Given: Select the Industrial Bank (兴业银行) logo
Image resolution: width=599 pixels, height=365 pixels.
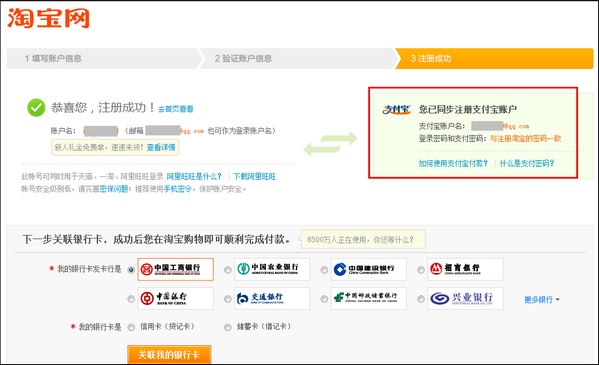Looking at the screenshot, I should [465, 298].
